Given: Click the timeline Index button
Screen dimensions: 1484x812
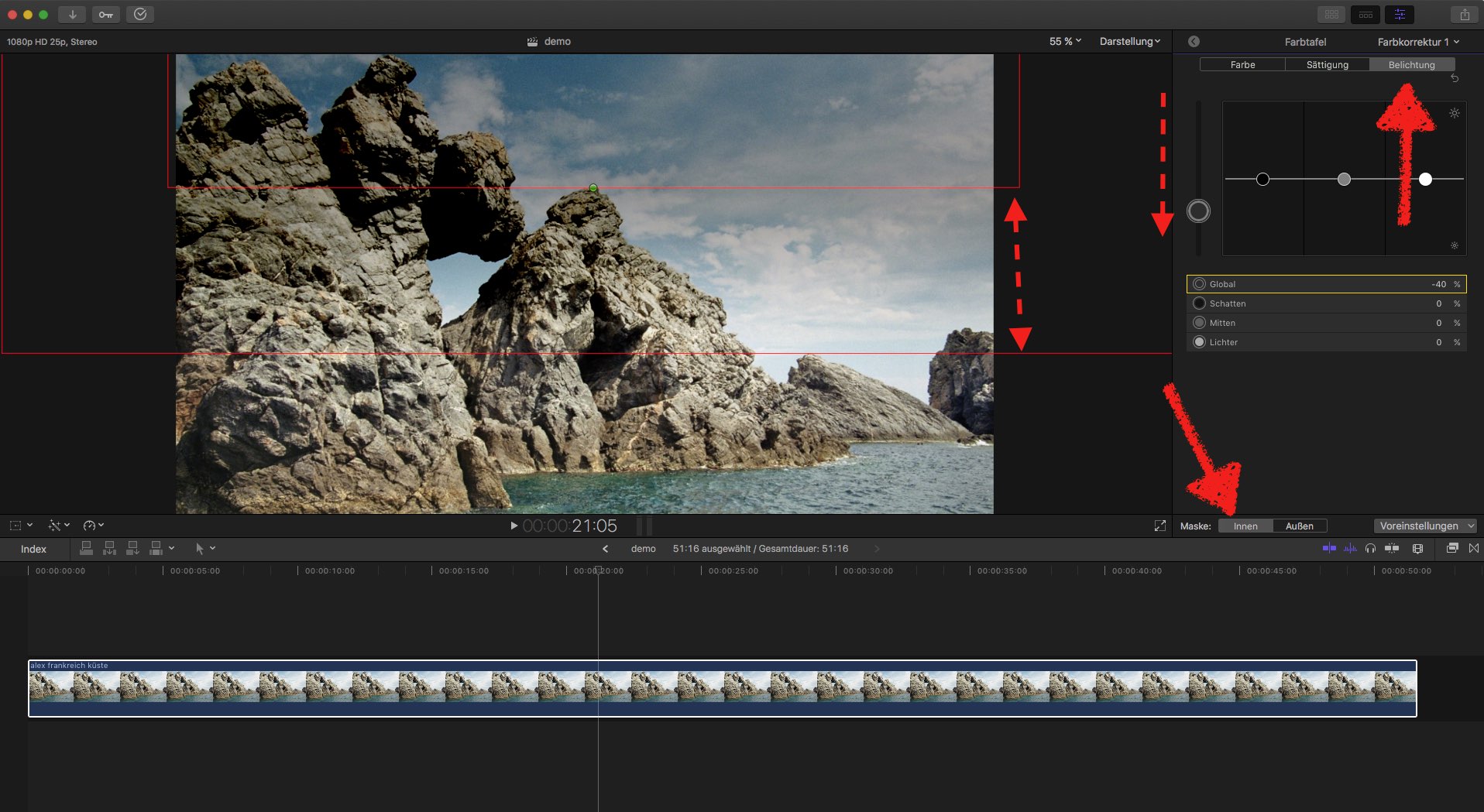Looking at the screenshot, I should tap(33, 549).
